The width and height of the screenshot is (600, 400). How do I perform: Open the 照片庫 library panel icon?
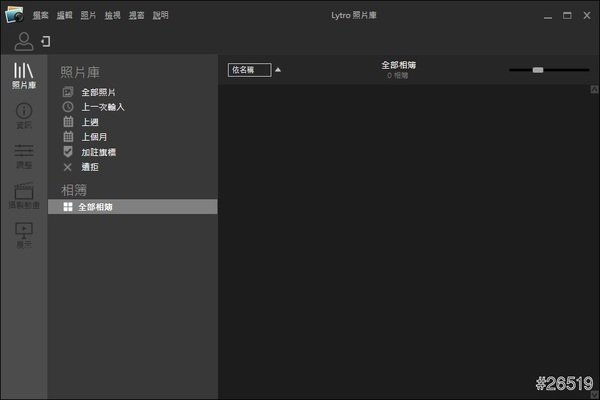pyautogui.click(x=23, y=75)
